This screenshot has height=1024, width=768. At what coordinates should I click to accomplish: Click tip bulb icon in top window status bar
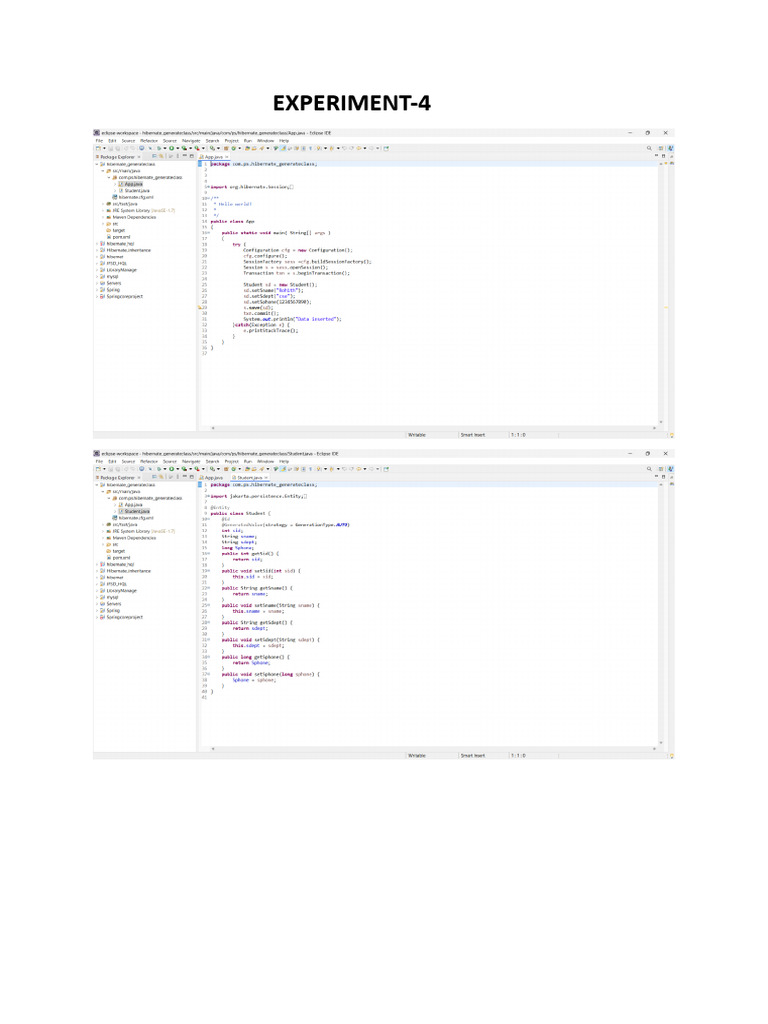point(671,435)
